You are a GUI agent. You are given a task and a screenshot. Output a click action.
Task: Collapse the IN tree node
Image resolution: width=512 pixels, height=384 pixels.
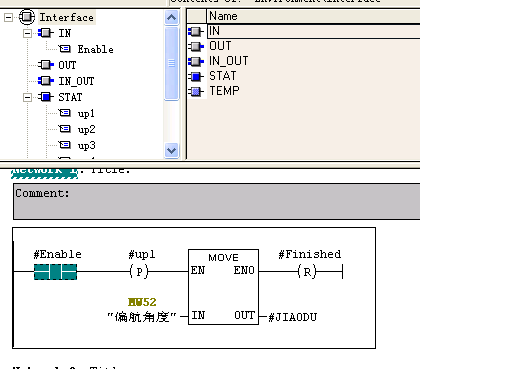(27, 33)
